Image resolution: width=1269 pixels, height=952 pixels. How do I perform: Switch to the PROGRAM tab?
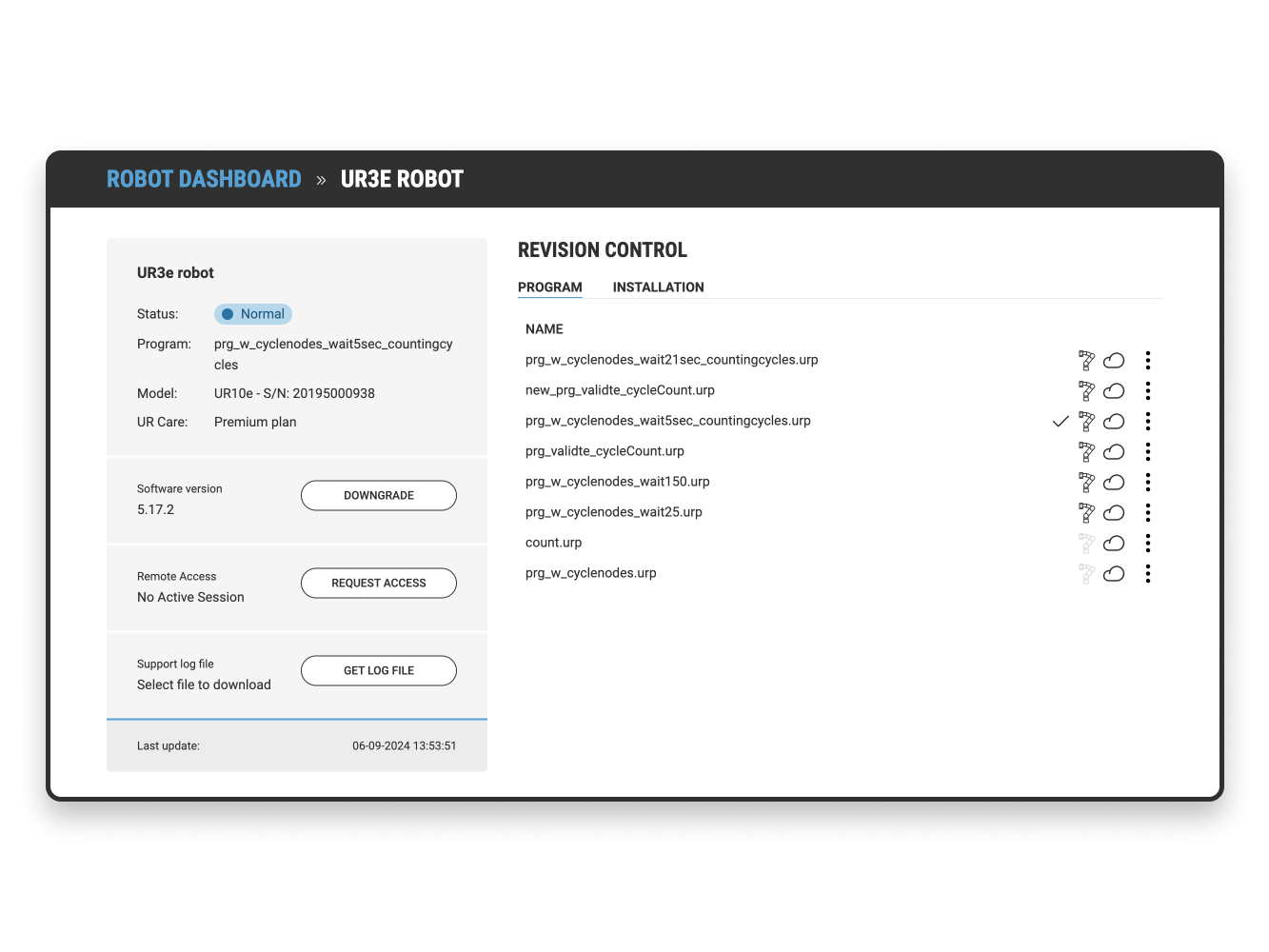(x=550, y=288)
